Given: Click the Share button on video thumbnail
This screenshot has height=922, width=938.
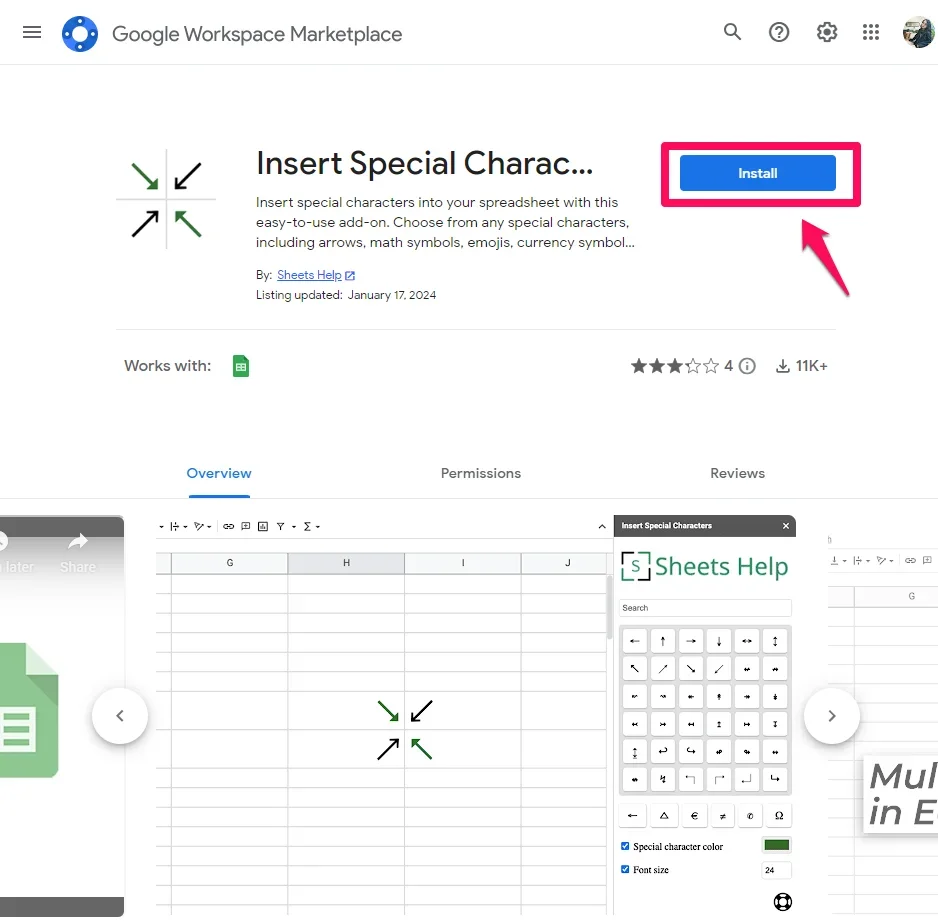Looking at the screenshot, I should pos(78,553).
